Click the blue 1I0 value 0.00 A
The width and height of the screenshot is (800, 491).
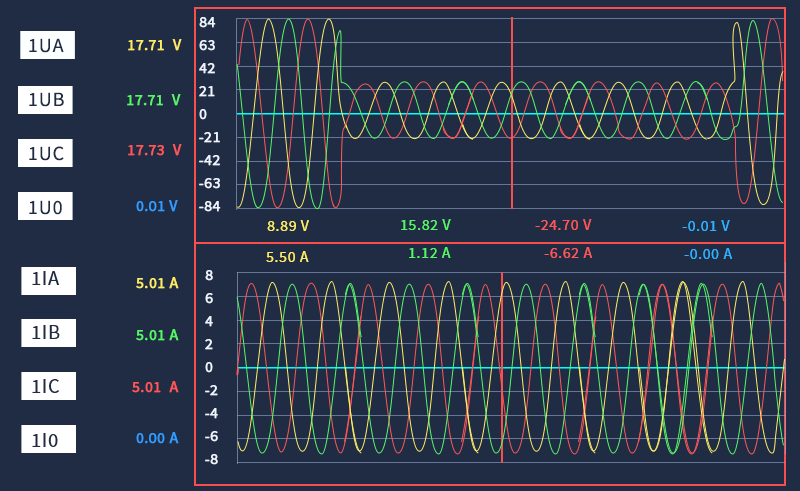(157, 438)
